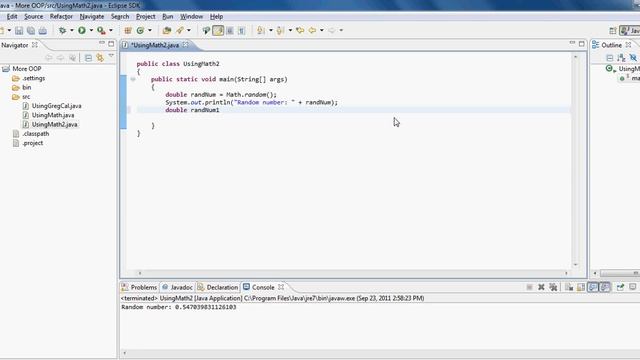Viewport: 640px width, 360px height.
Task: Click the Save icon in toolbar
Action: (19, 31)
